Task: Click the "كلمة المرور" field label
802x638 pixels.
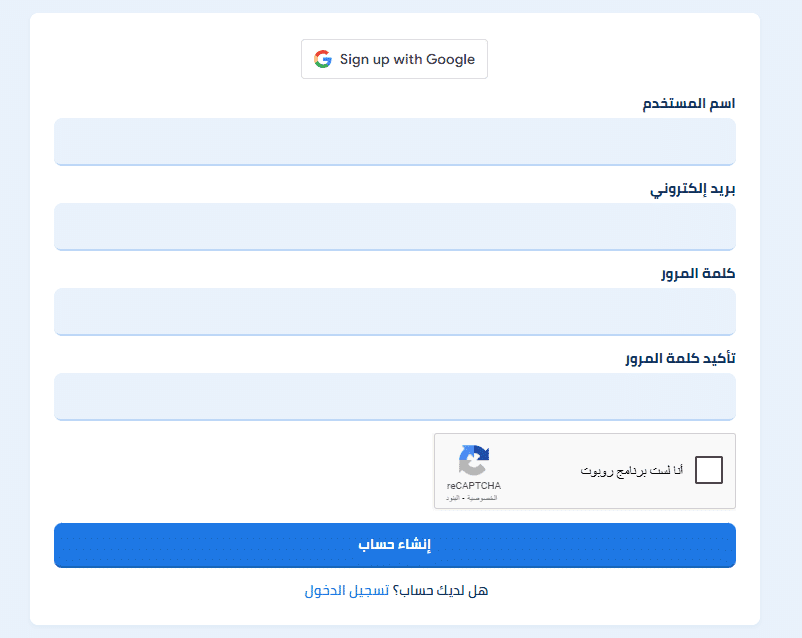Action: click(x=700, y=272)
